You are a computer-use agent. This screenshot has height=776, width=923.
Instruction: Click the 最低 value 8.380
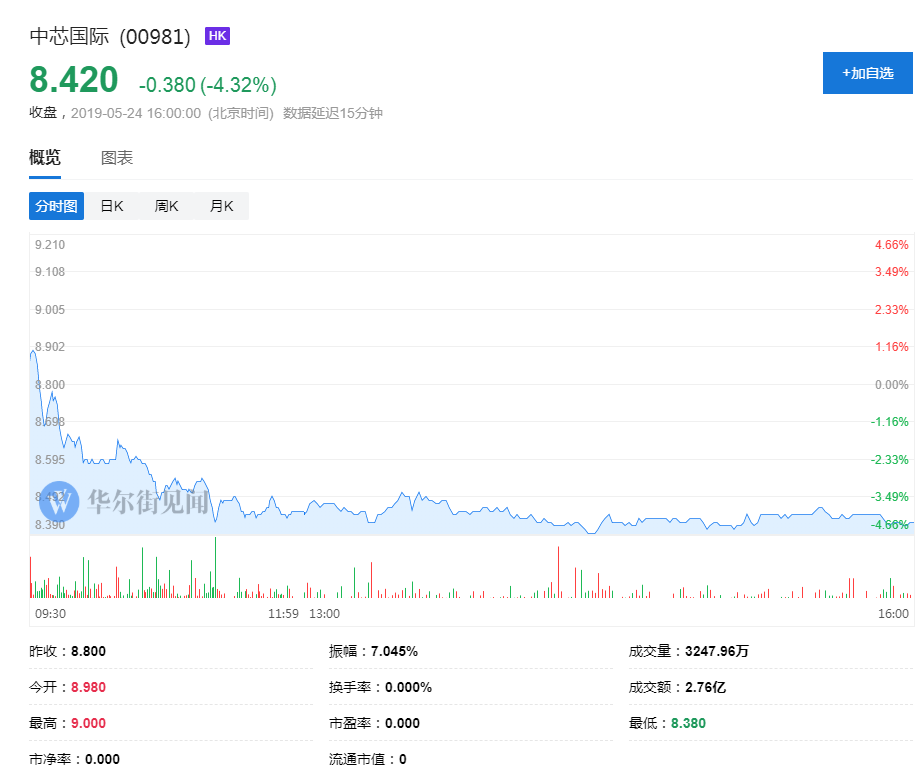(688, 723)
